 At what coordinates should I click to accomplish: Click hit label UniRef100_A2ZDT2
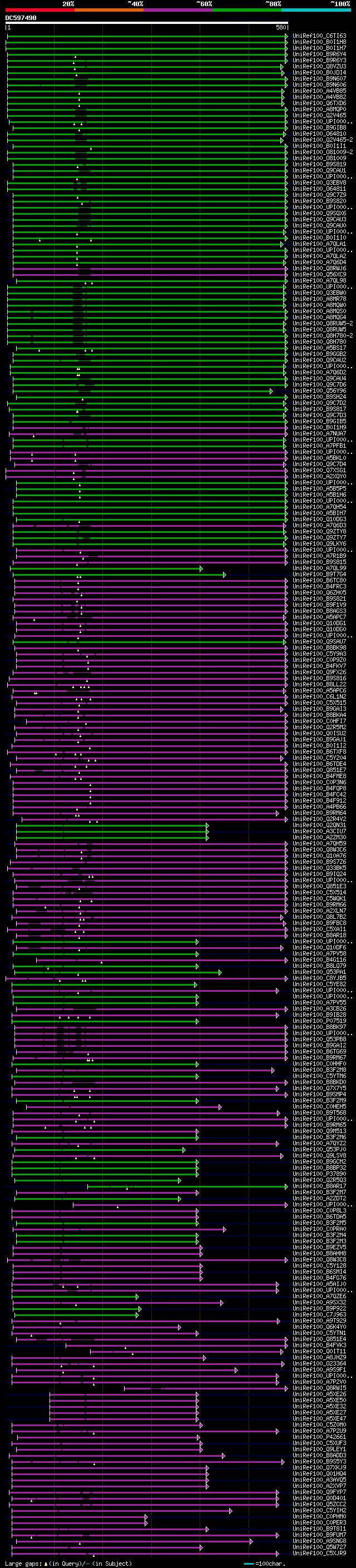tap(319, 1198)
